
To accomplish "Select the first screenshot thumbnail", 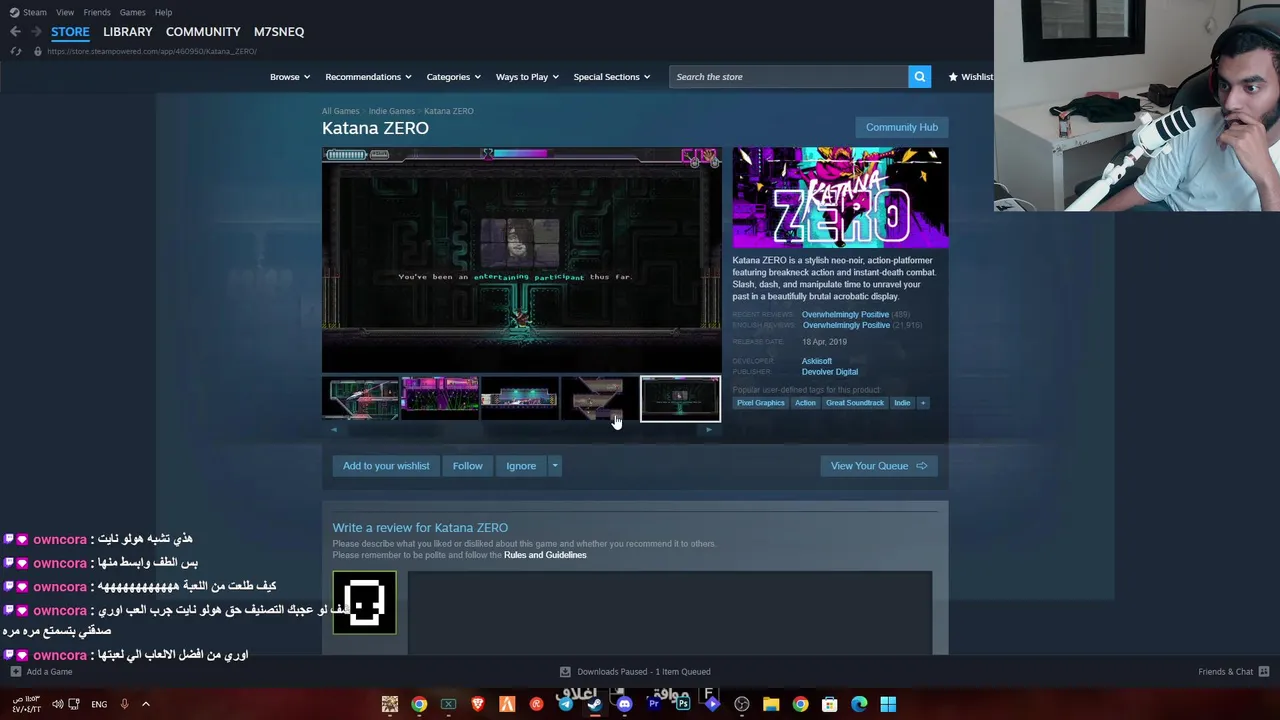I will (x=361, y=399).
